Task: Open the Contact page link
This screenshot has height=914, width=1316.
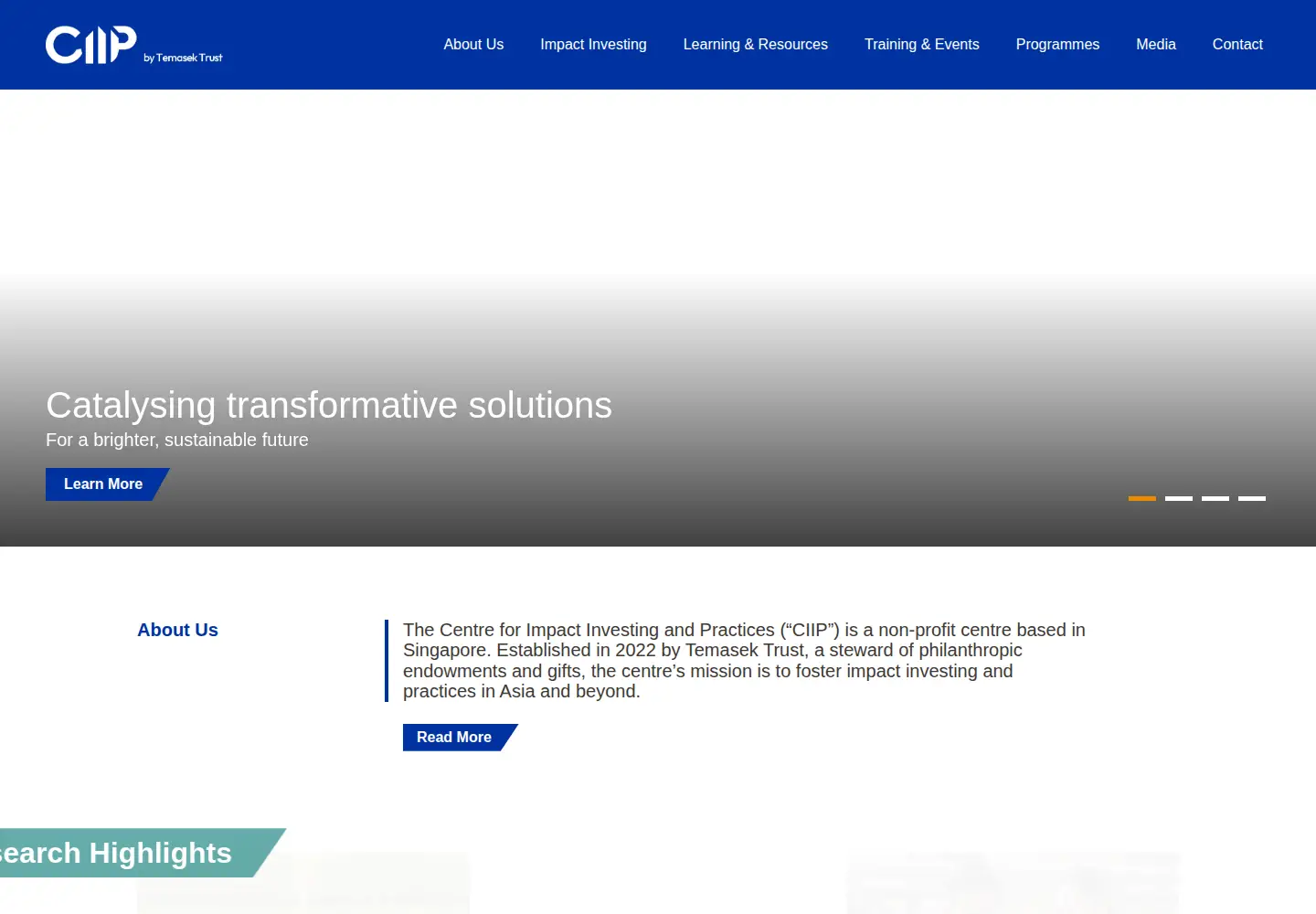Action: (1237, 45)
